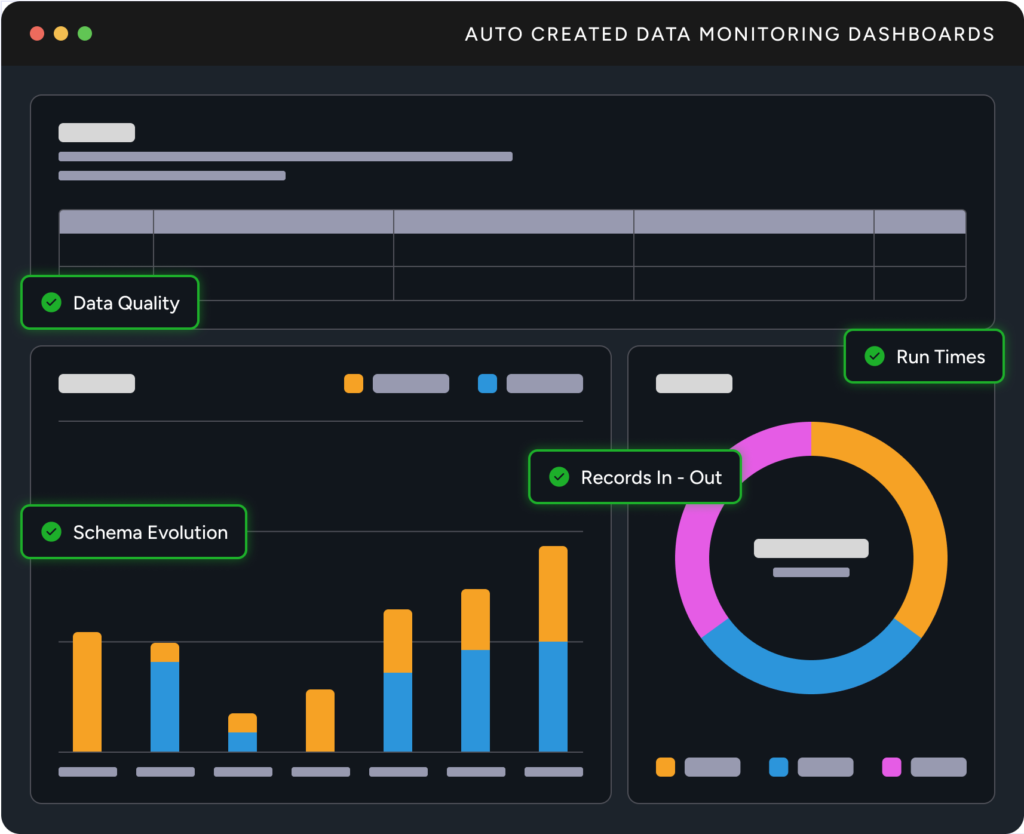Viewport: 1024px width, 834px height.
Task: Click the green check icon beside Run Times
Action: click(874, 357)
